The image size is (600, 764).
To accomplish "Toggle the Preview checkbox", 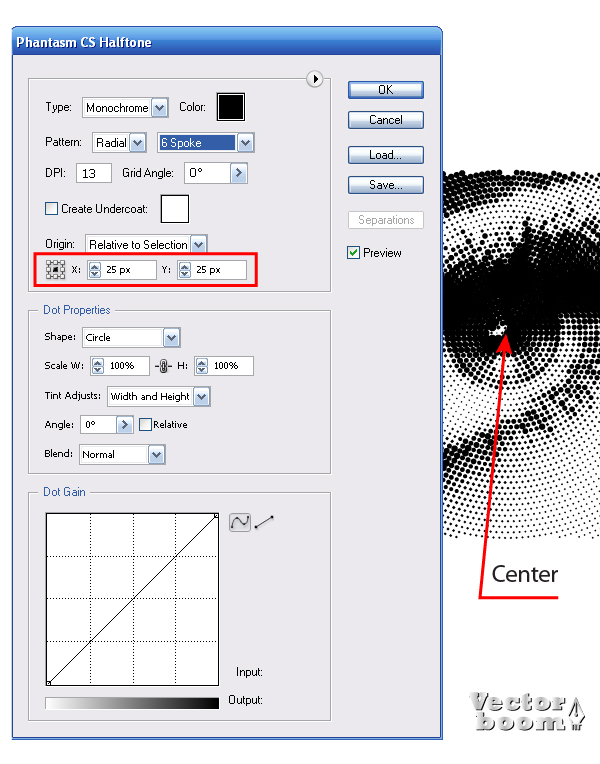I will pyautogui.click(x=353, y=252).
